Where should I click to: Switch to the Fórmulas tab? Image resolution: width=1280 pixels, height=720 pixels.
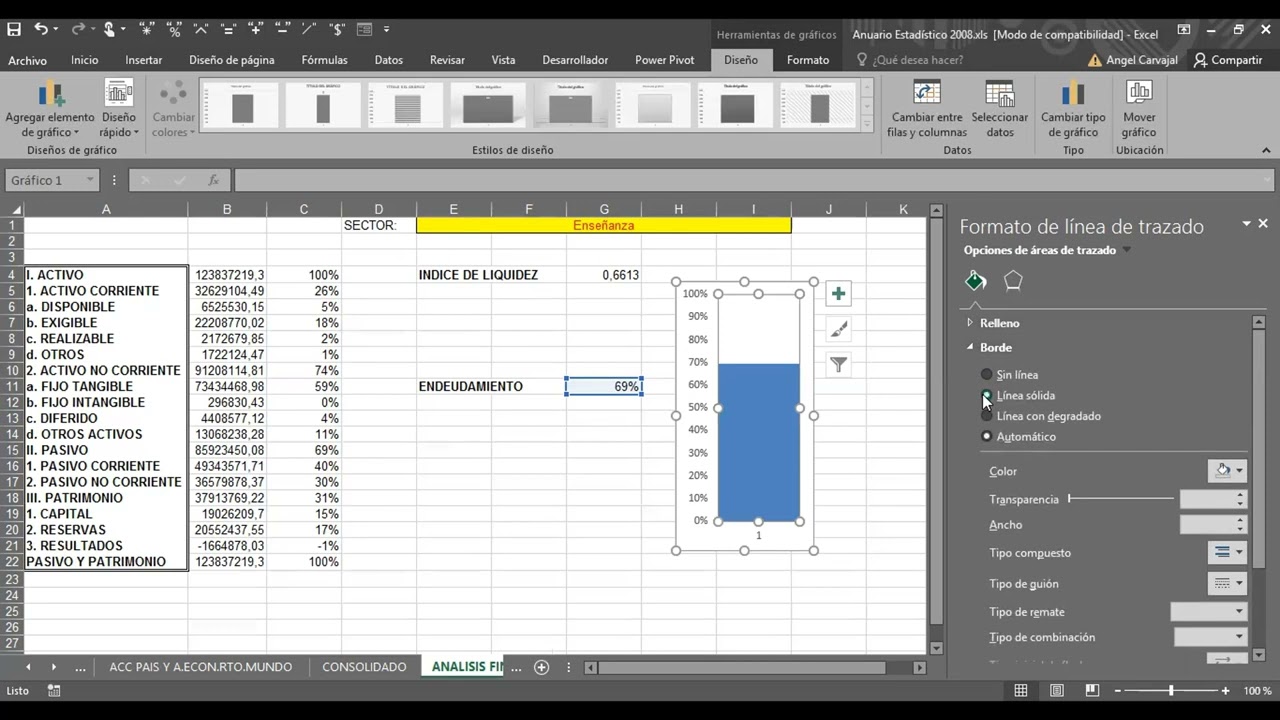pos(324,60)
